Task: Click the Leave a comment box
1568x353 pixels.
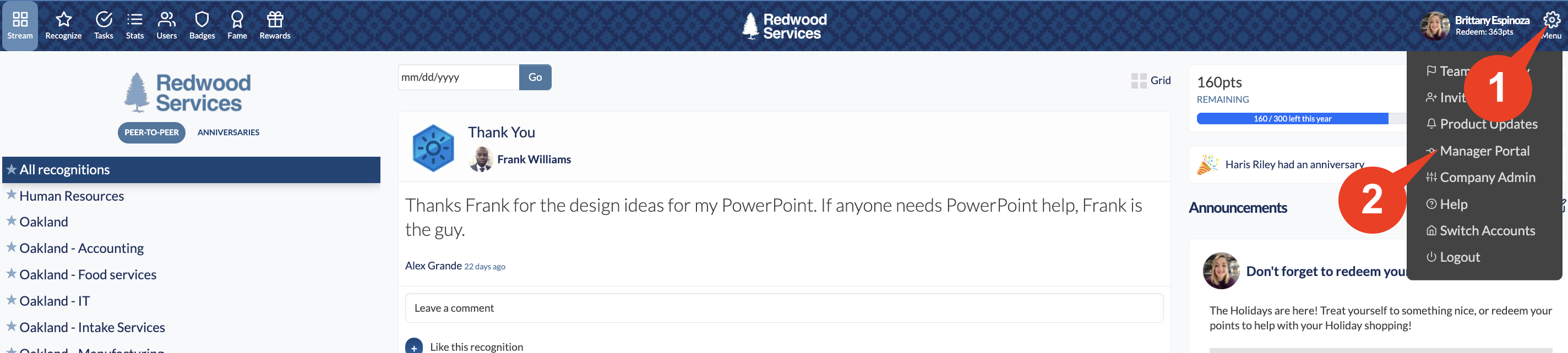Action: click(784, 308)
